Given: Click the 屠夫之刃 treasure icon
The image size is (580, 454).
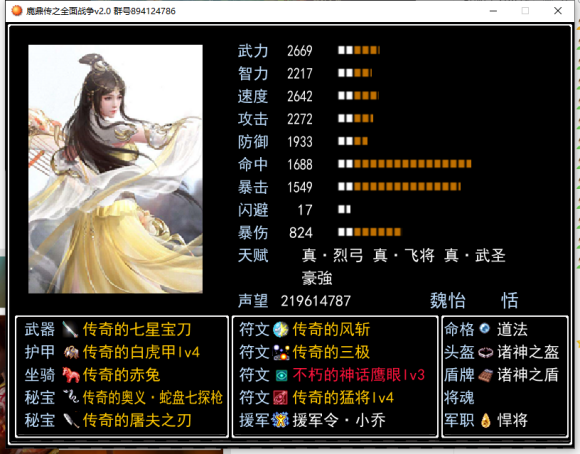Looking at the screenshot, I should (71, 420).
